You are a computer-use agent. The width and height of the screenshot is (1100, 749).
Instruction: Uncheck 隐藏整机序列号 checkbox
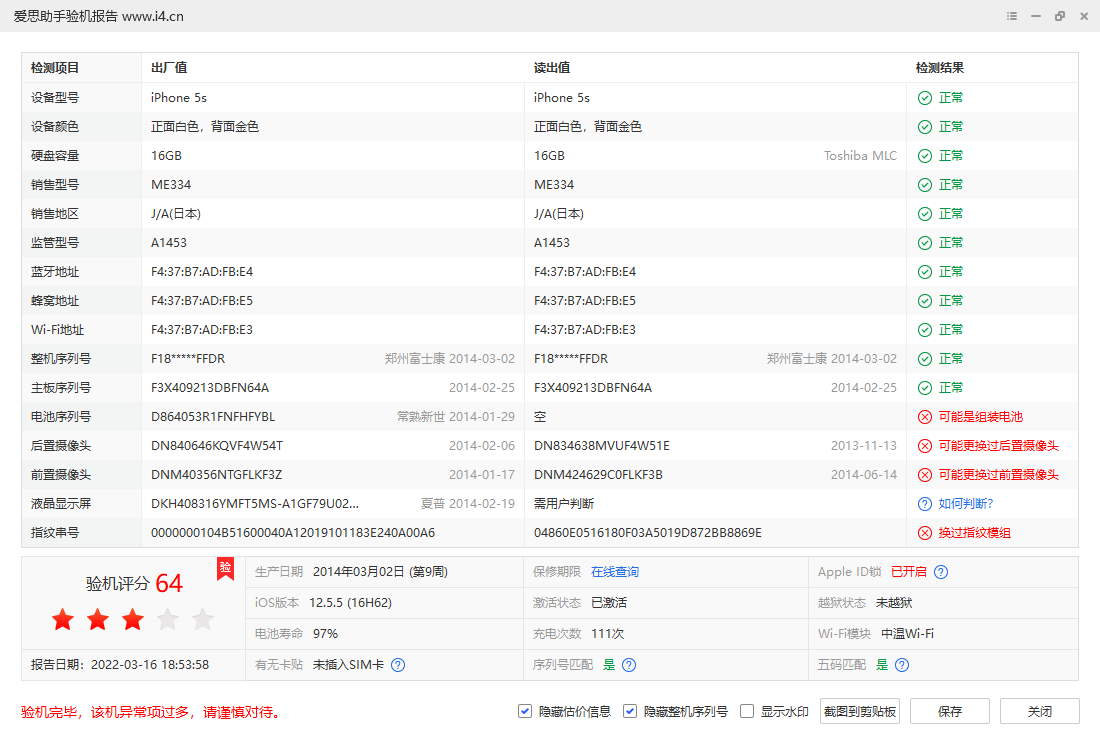pos(630,711)
